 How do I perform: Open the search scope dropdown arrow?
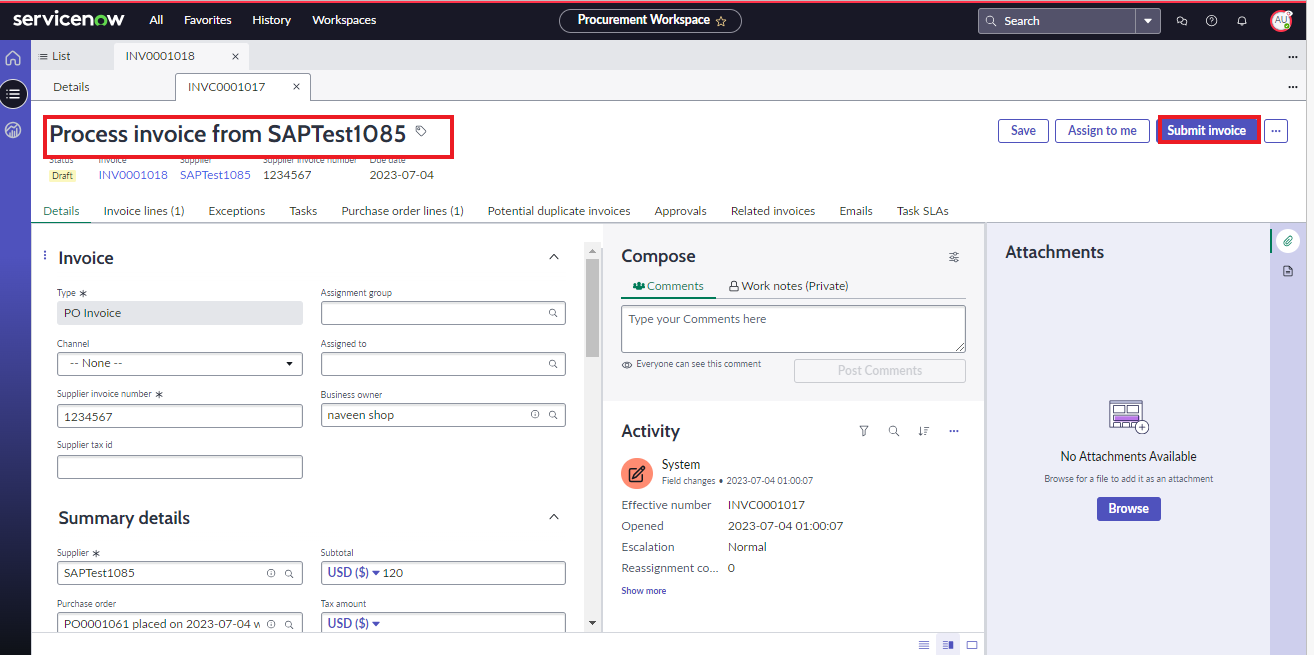[x=1148, y=20]
